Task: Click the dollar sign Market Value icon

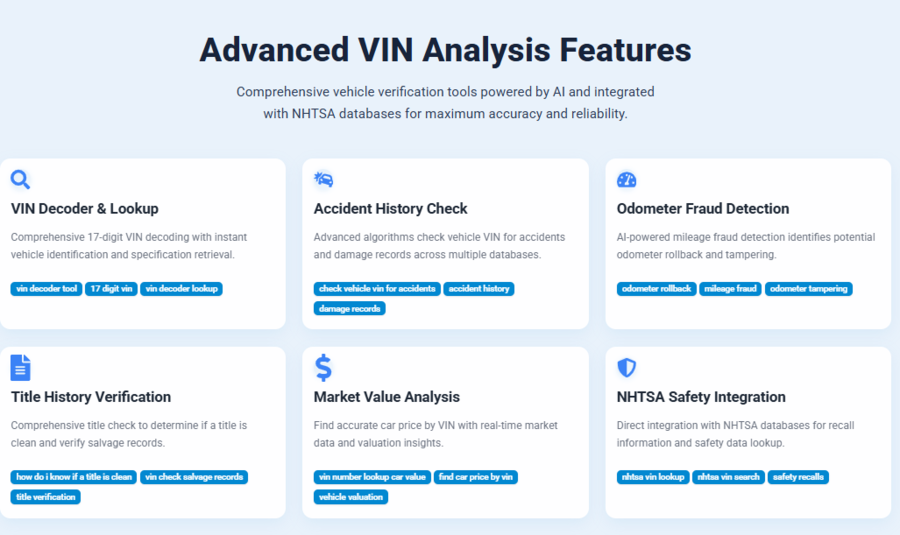Action: [x=323, y=367]
